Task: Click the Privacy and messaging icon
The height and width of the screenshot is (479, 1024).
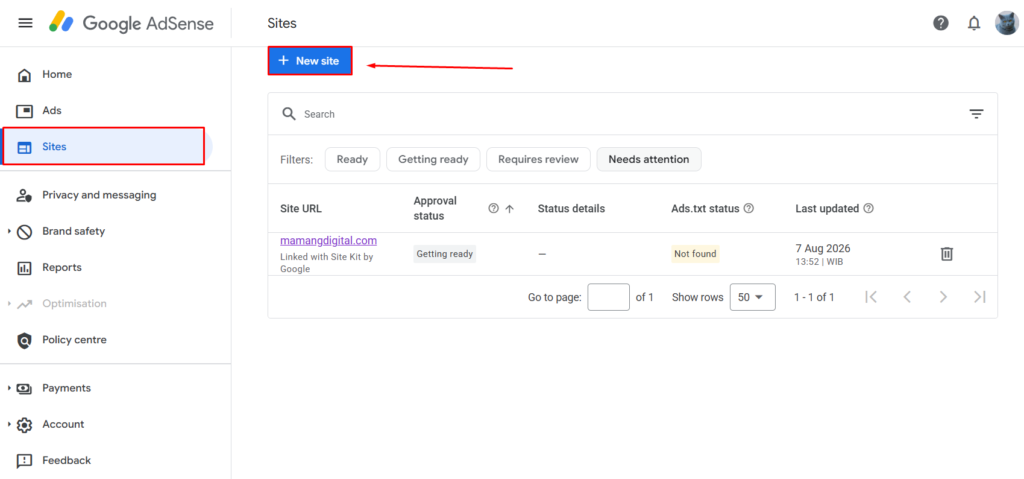Action: tap(24, 195)
